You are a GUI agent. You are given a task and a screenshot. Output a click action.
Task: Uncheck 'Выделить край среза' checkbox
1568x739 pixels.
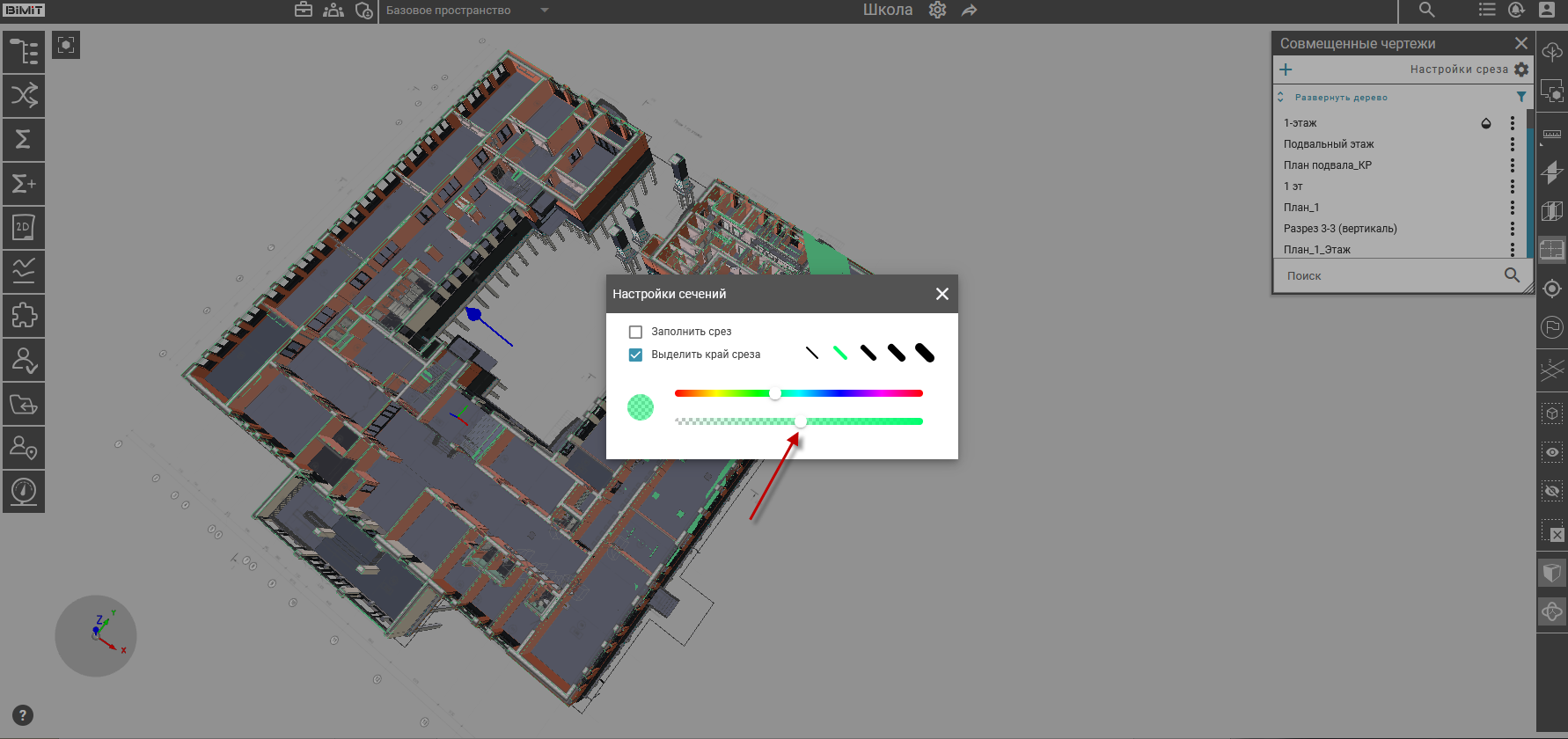635,355
